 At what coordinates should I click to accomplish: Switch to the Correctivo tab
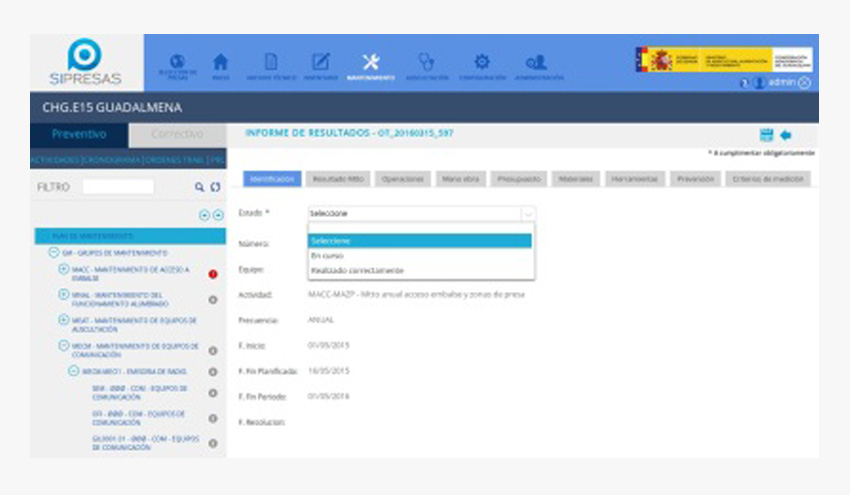pyautogui.click(x=177, y=134)
